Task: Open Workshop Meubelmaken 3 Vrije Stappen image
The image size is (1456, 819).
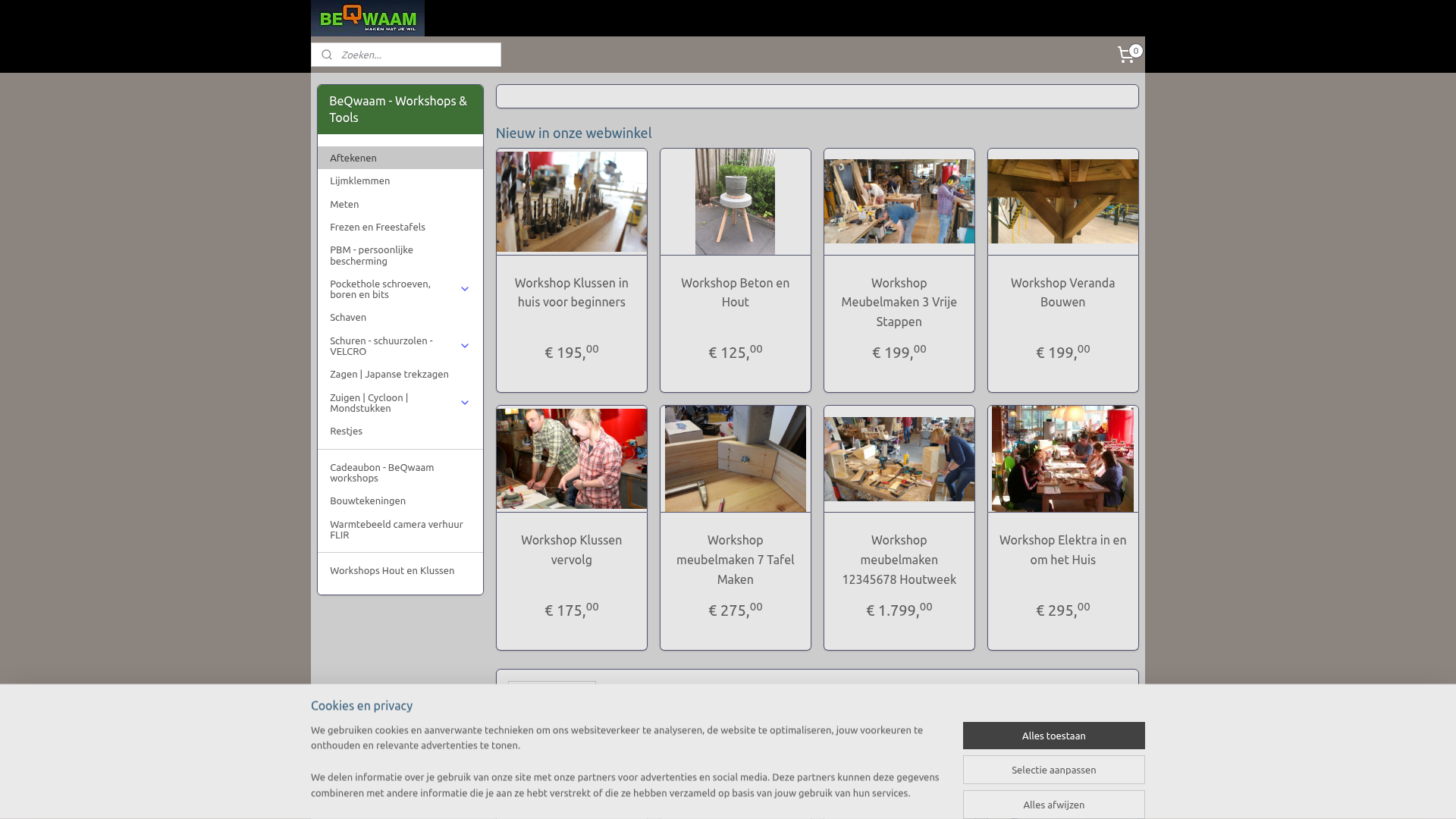Action: (899, 202)
